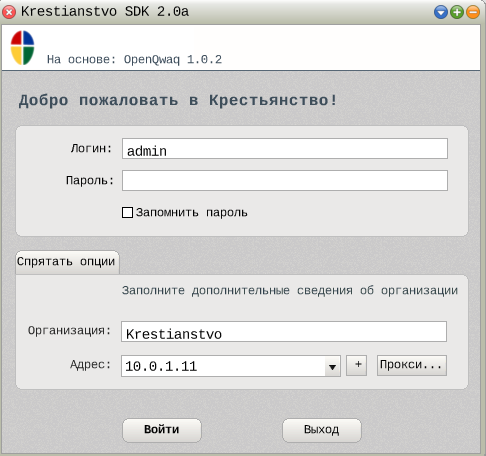Click the Добро пожаловать в Крестьянство! heading
The image size is (486, 456).
(178, 101)
